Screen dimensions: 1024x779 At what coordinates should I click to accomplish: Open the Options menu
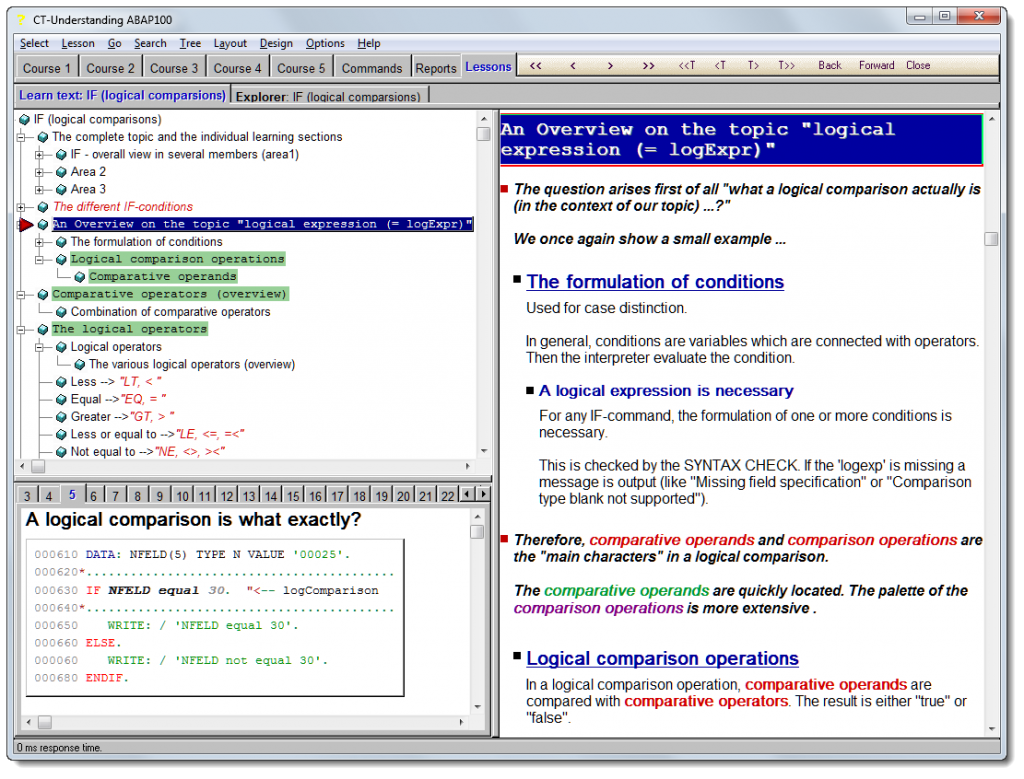(x=325, y=43)
